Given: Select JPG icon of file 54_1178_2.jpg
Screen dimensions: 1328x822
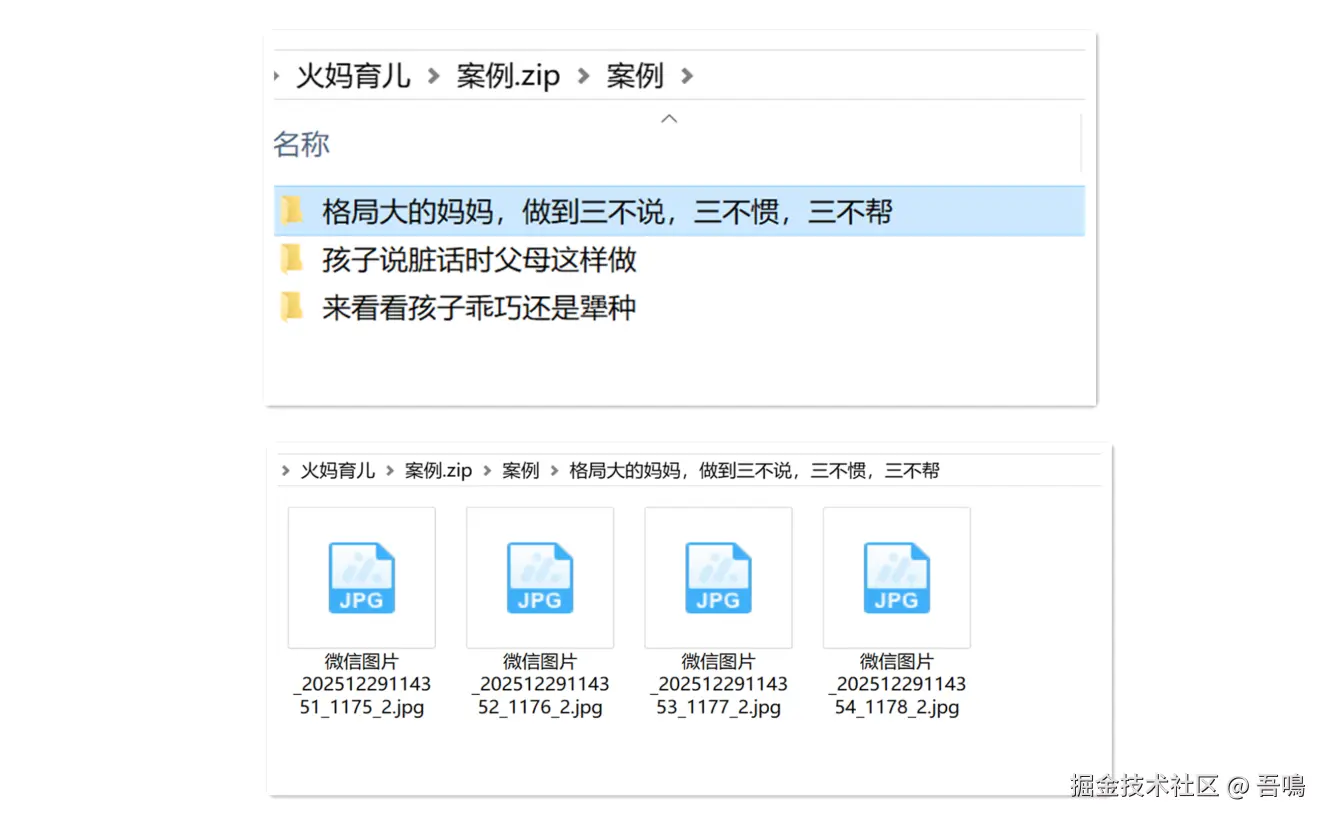Looking at the screenshot, I should (x=896, y=578).
